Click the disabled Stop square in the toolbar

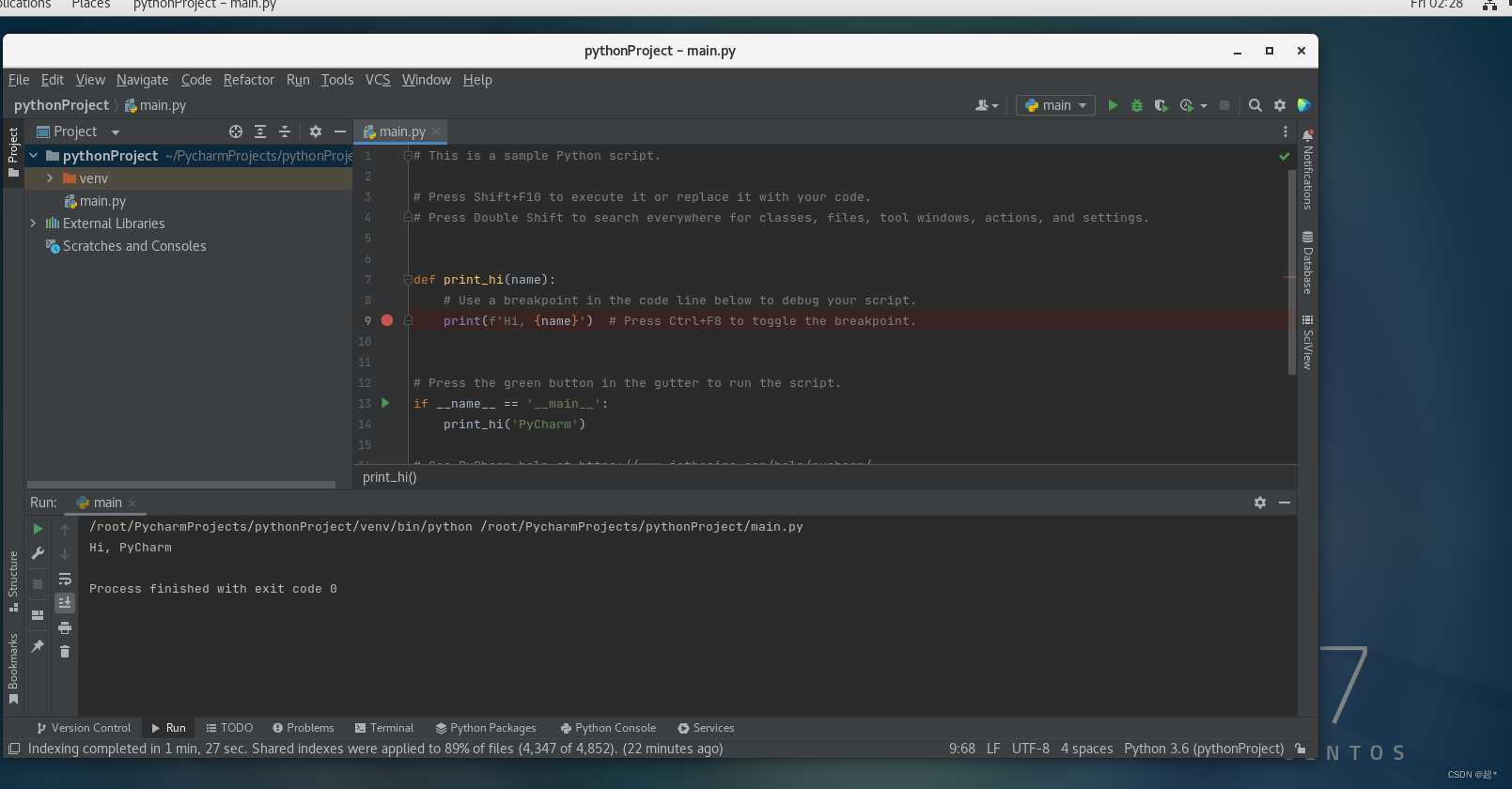(1224, 105)
